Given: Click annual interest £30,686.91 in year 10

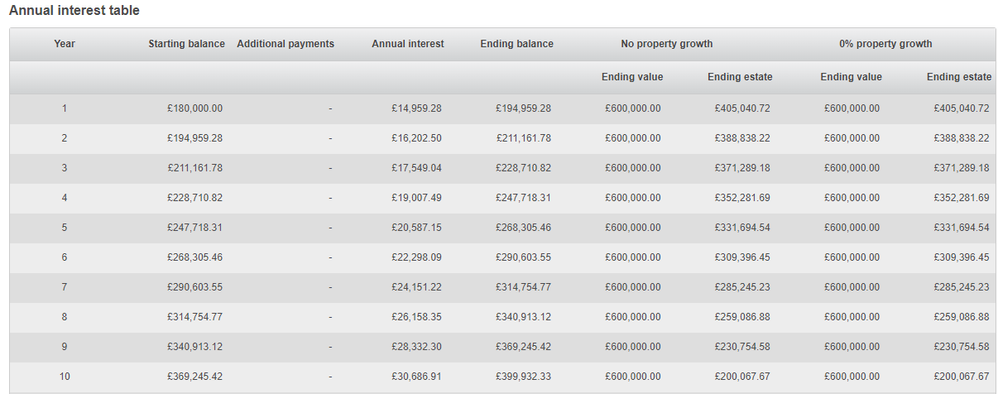Looking at the screenshot, I should click(x=417, y=376).
